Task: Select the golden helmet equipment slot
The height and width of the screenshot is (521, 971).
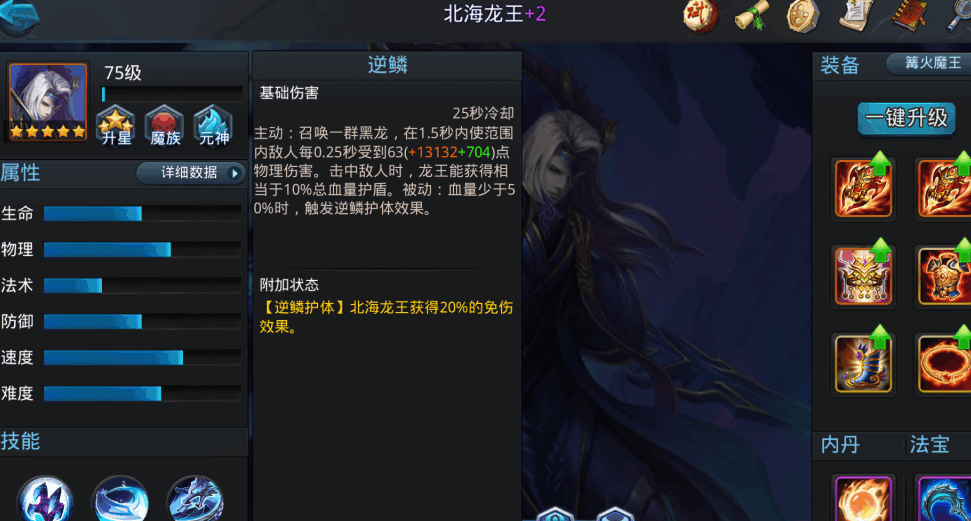Action: 863,276
